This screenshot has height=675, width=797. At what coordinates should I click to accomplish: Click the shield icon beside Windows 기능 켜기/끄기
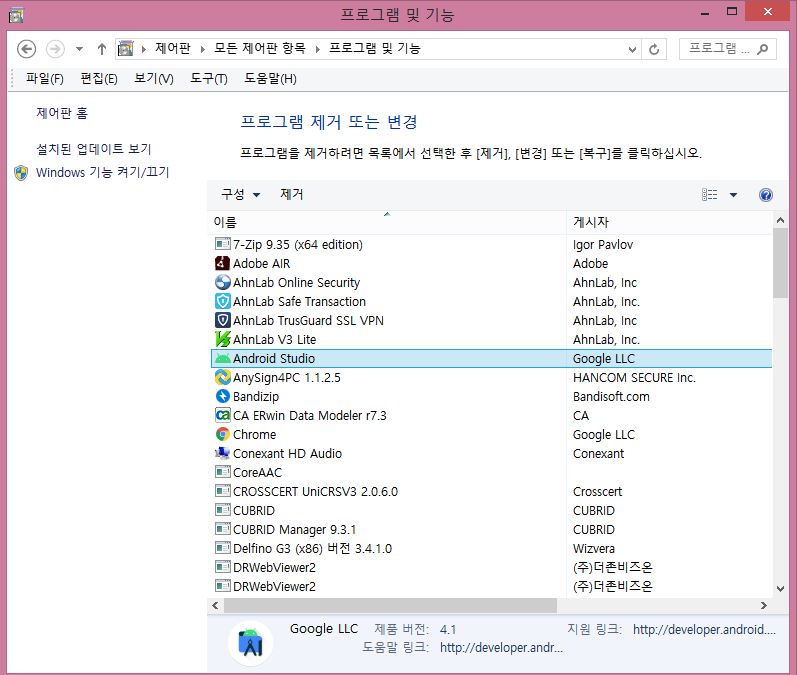click(x=21, y=173)
